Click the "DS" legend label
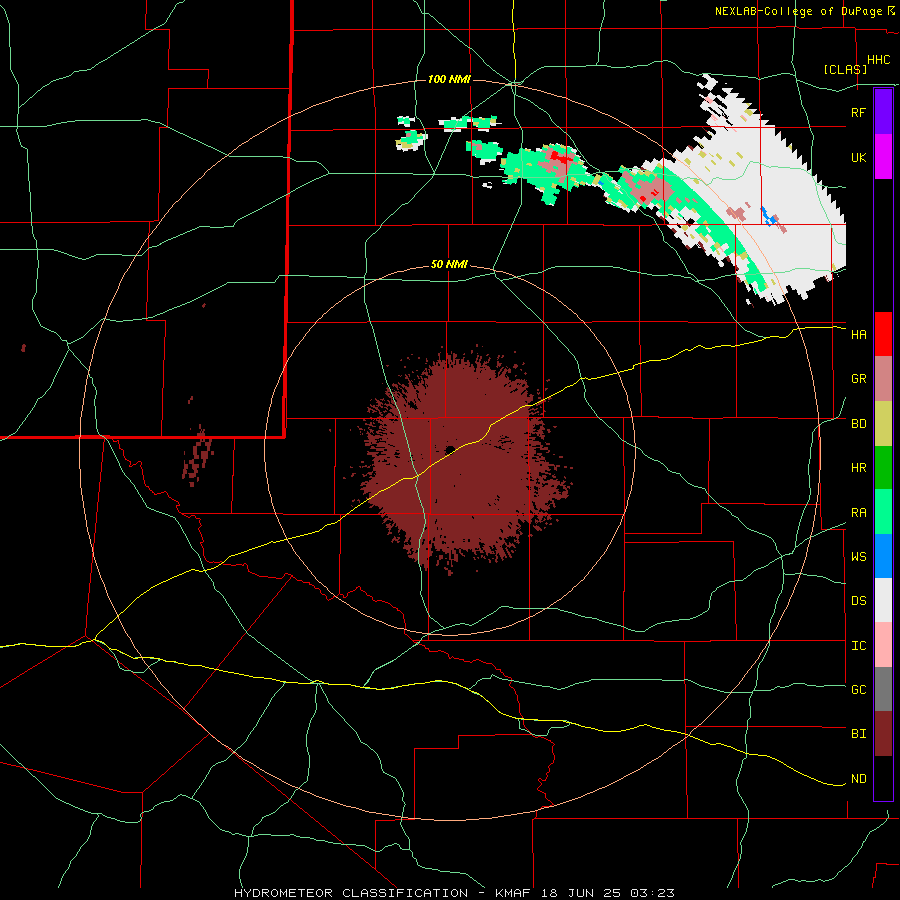 [858, 601]
